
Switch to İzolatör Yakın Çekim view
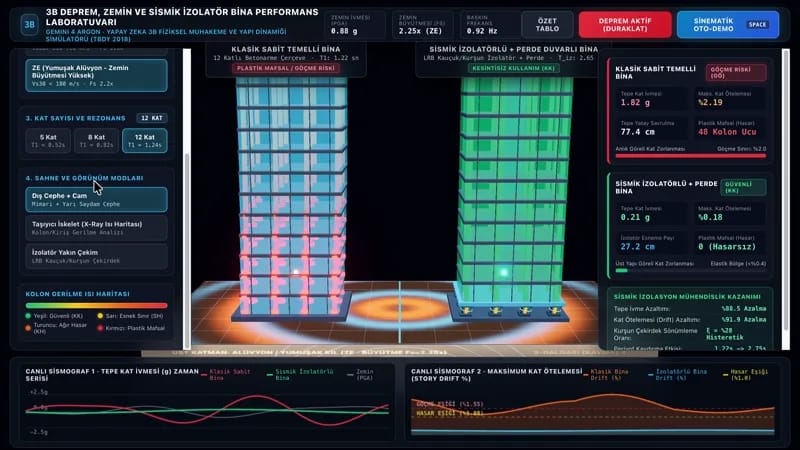point(96,256)
